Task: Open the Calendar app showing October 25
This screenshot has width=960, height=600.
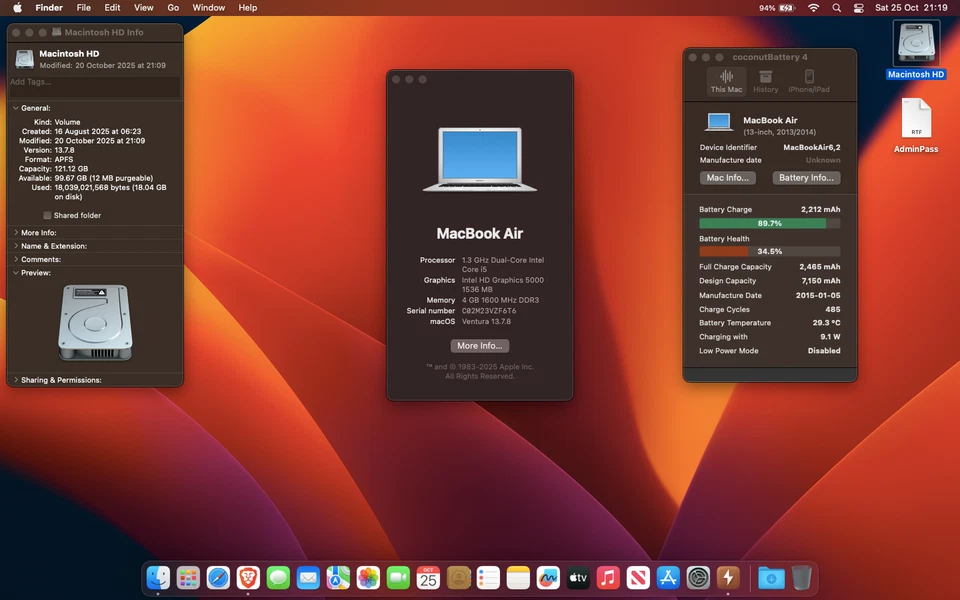Action: coord(428,577)
